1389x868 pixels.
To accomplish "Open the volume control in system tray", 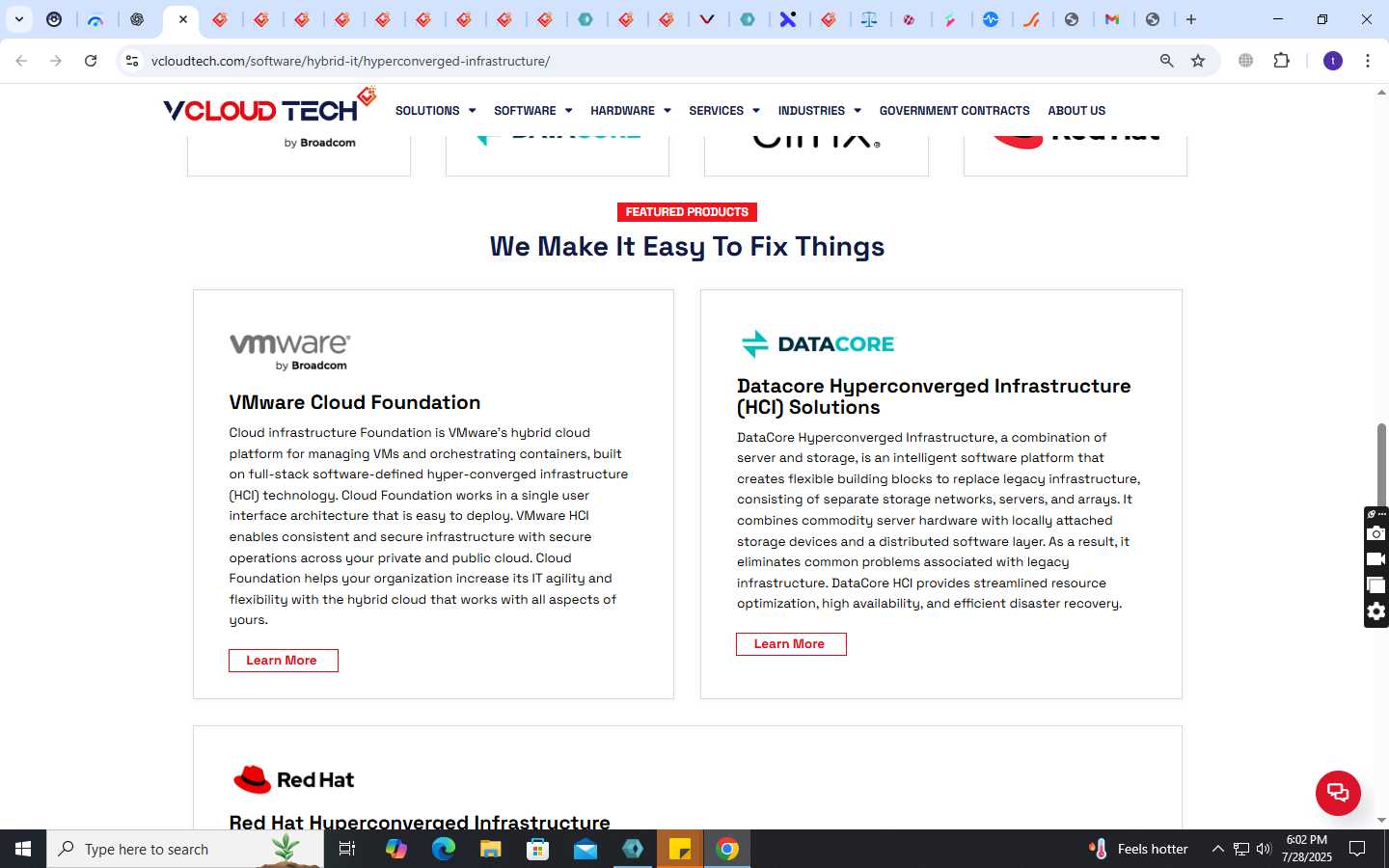I will point(1264,849).
